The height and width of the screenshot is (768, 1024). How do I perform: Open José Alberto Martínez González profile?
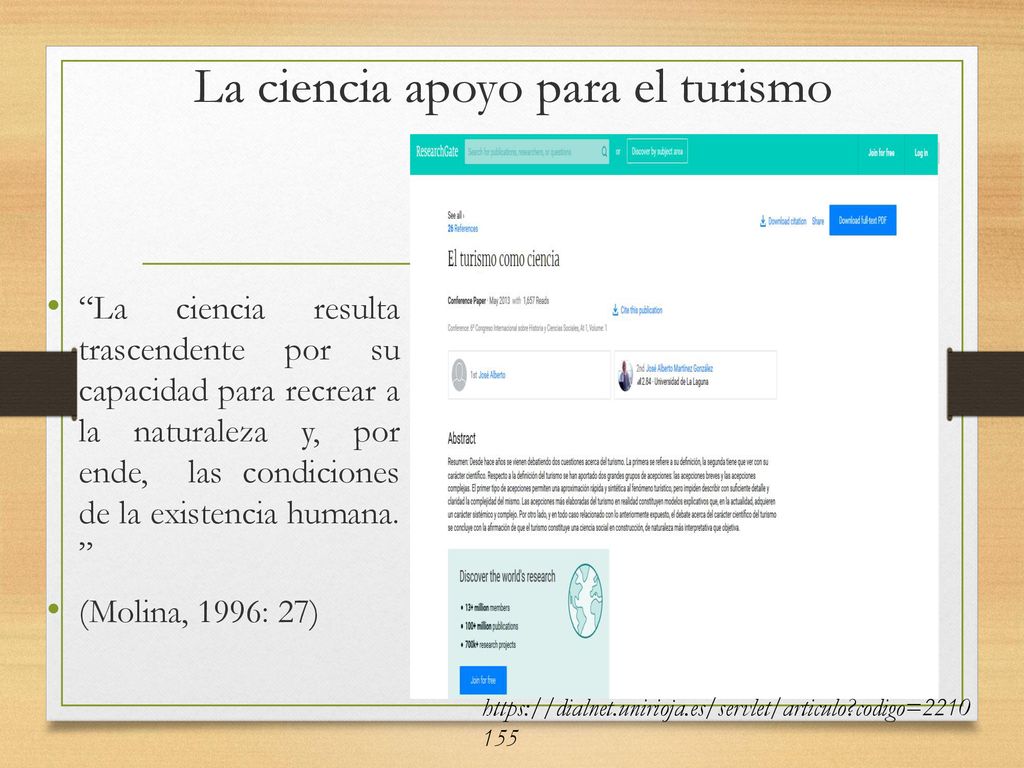(x=679, y=368)
